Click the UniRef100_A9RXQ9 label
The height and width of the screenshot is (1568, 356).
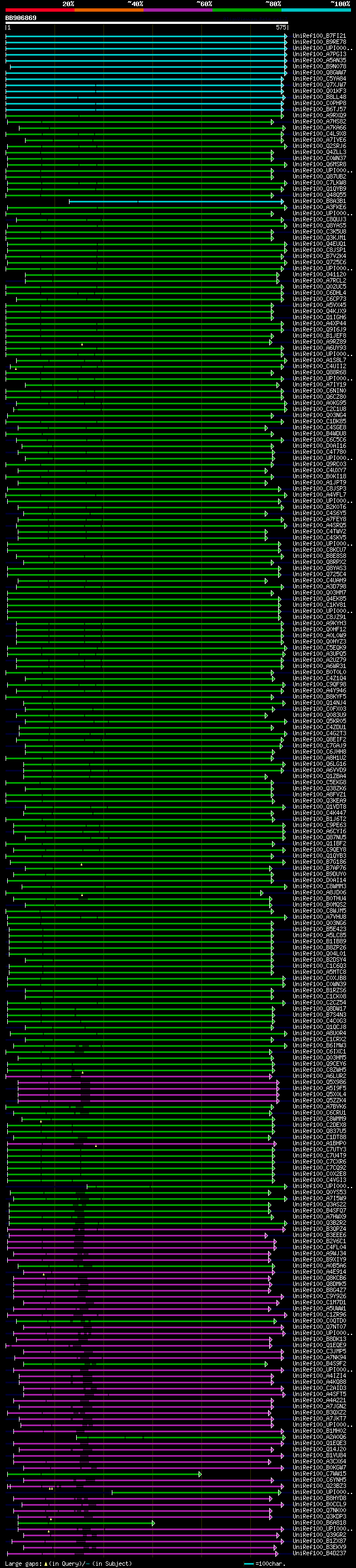pyautogui.click(x=319, y=115)
